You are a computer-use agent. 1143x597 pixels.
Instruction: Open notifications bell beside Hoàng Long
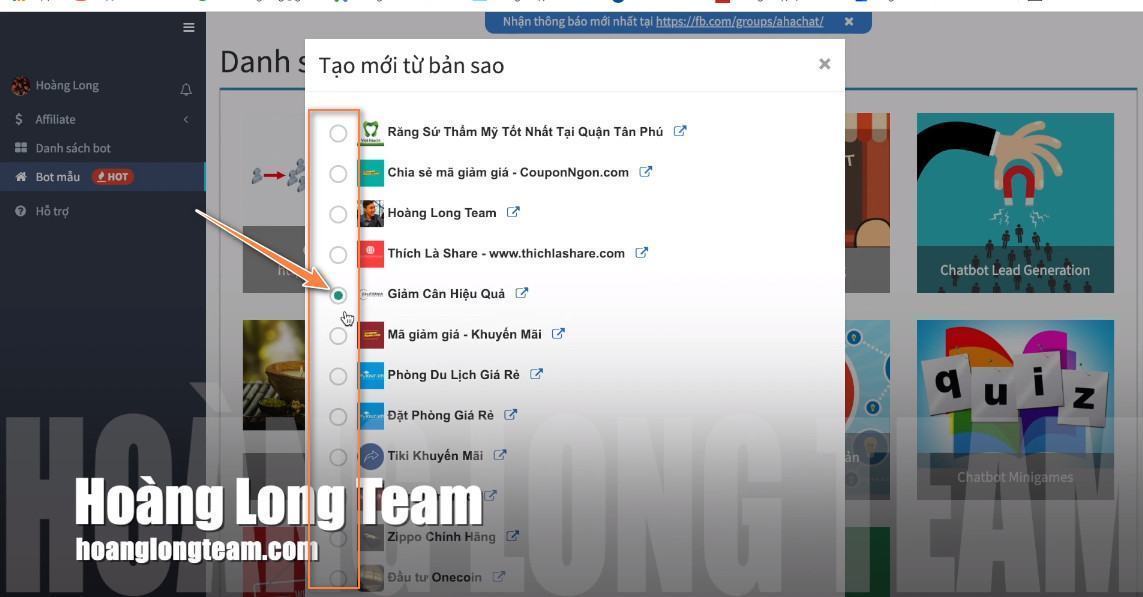[x=186, y=90]
